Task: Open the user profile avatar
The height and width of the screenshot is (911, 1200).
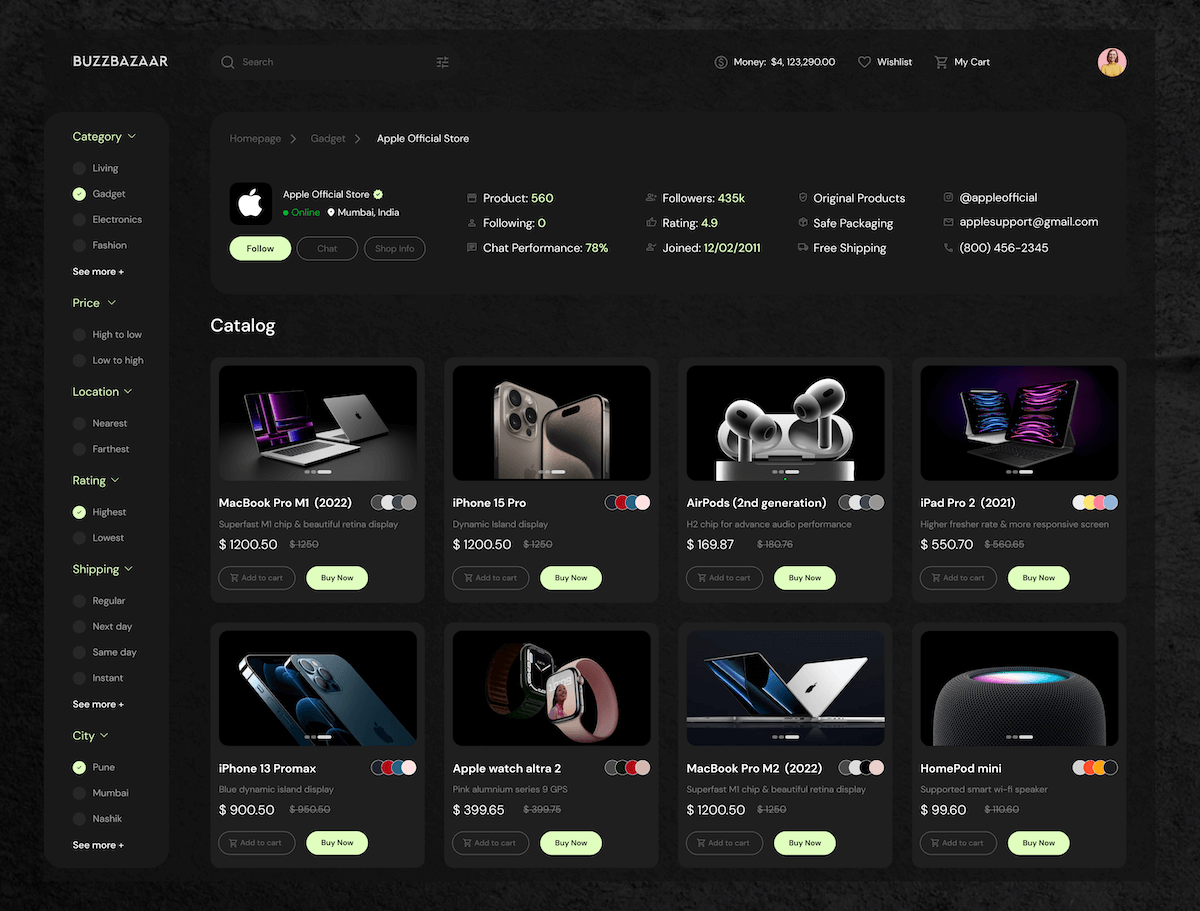Action: [x=1112, y=62]
